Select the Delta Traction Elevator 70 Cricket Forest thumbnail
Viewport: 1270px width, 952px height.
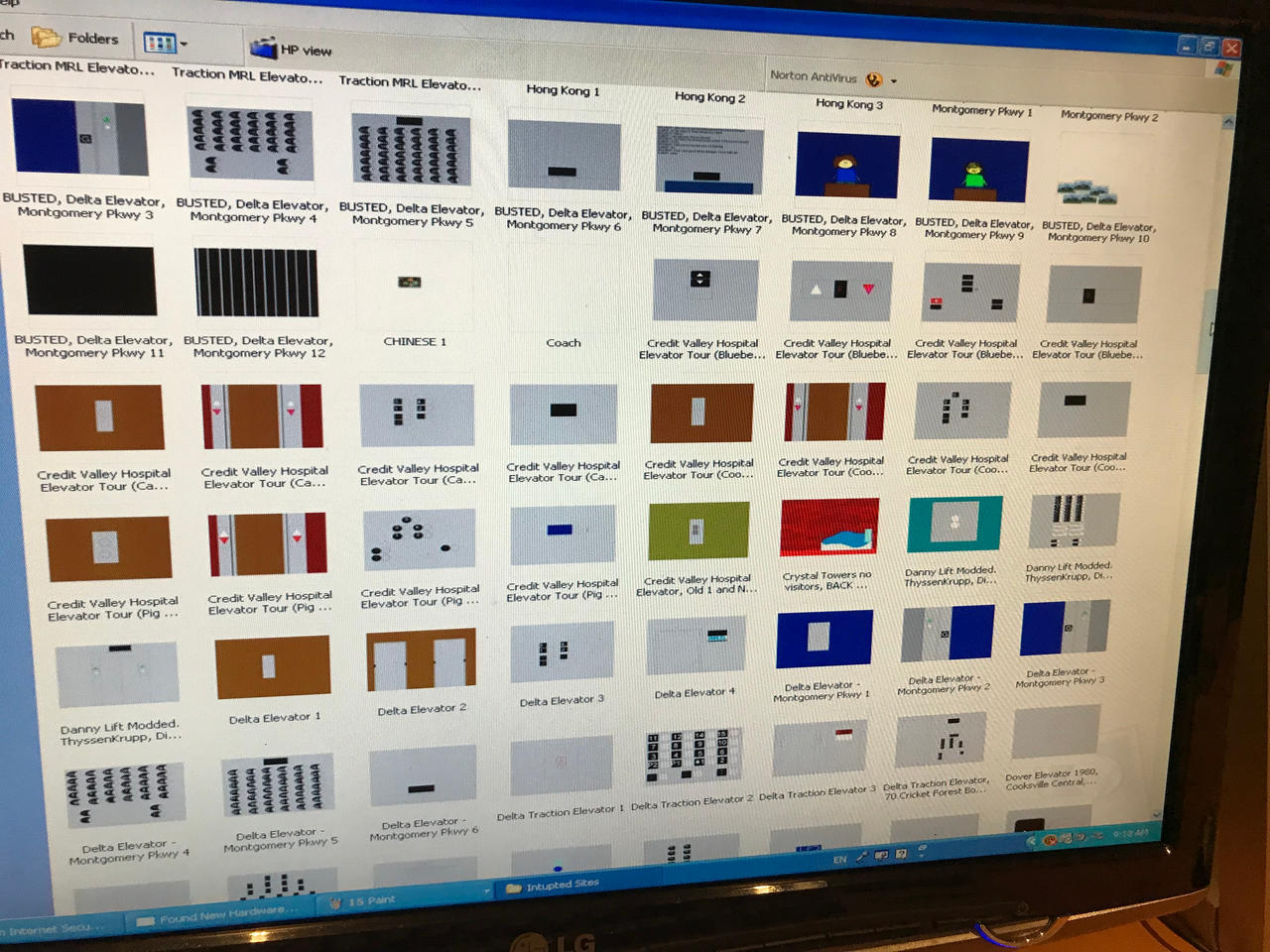941,741
